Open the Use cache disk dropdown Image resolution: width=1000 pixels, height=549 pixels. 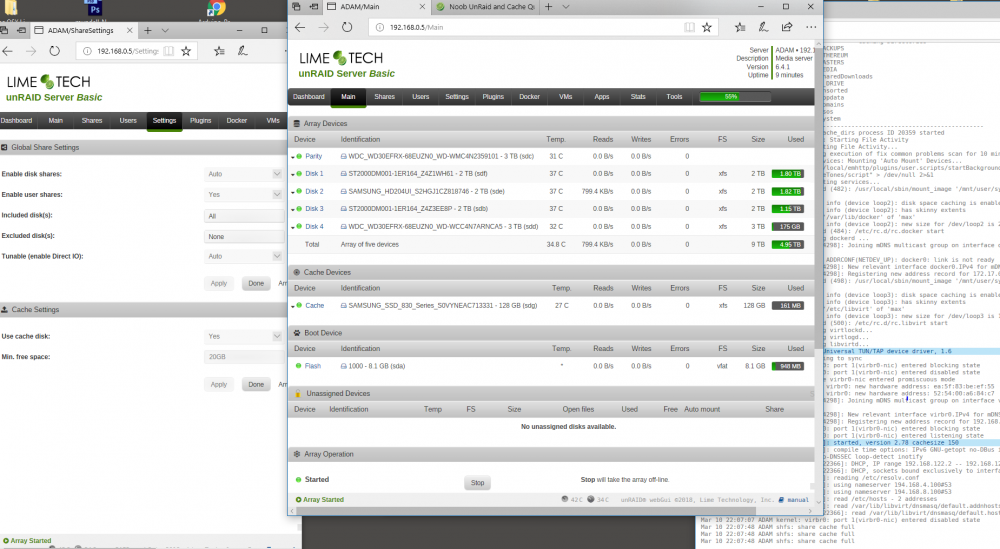point(244,336)
